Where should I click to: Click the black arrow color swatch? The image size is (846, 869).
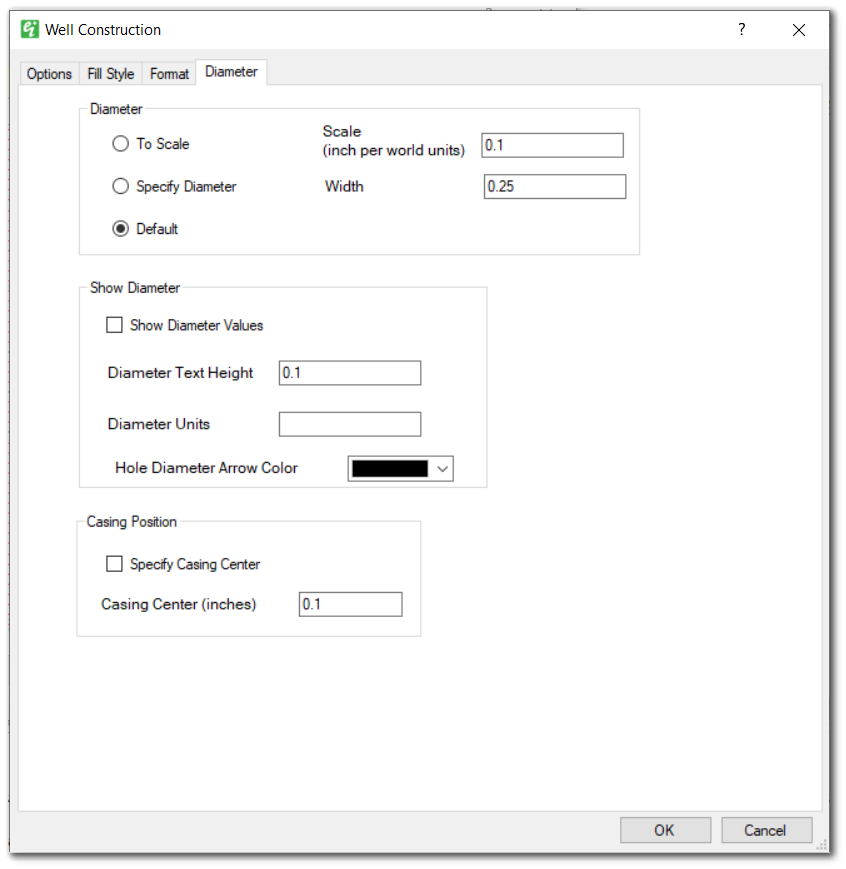pos(390,468)
